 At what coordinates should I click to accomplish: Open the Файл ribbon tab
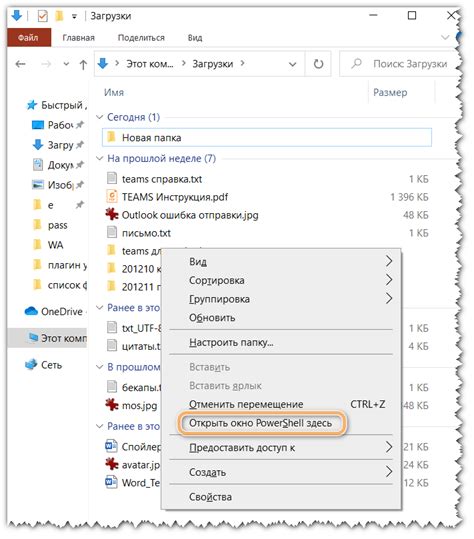coord(29,37)
